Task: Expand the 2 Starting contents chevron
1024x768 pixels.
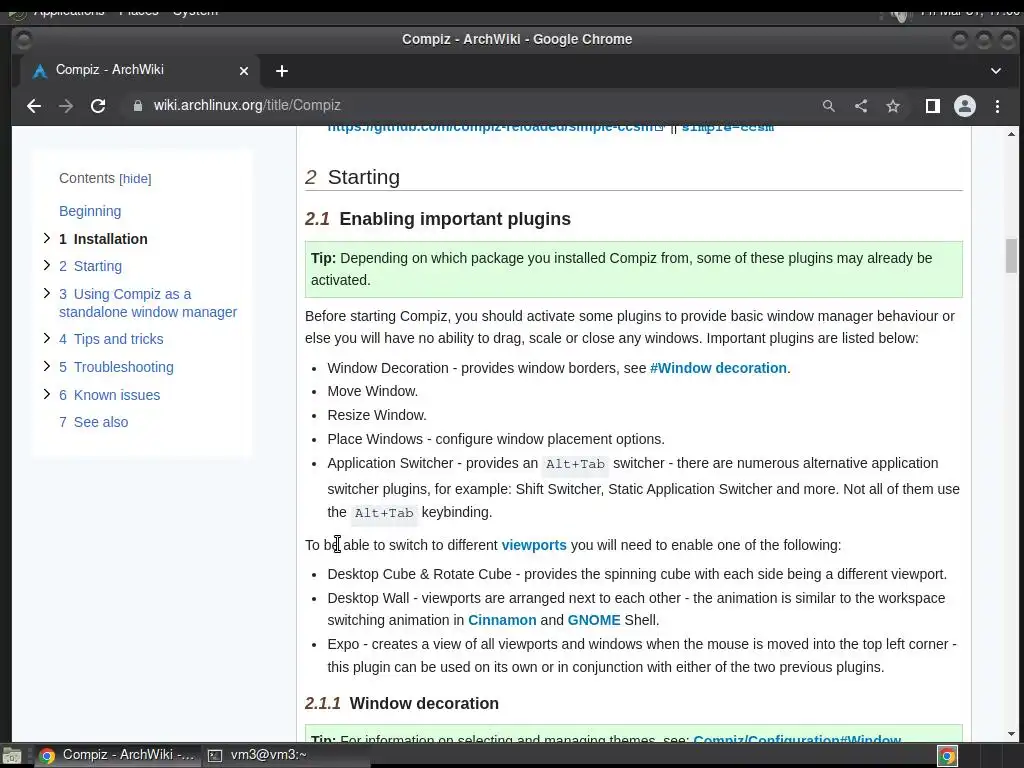Action: tap(46, 265)
